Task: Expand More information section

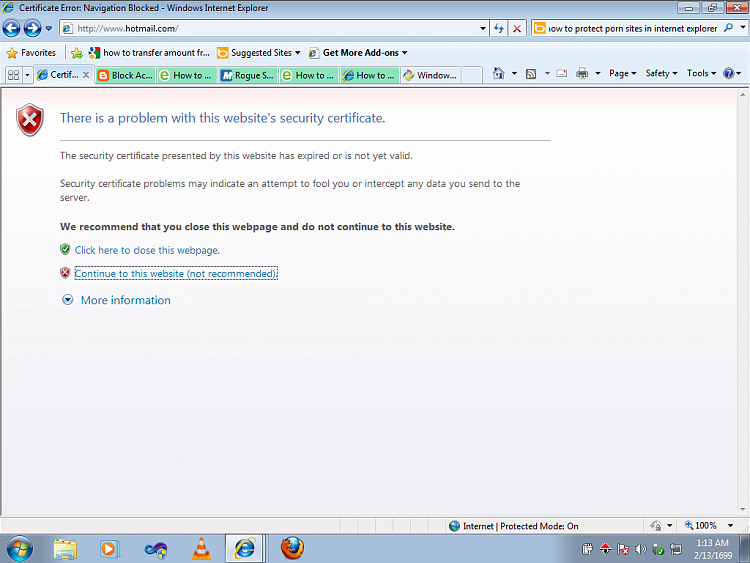Action: point(116,300)
